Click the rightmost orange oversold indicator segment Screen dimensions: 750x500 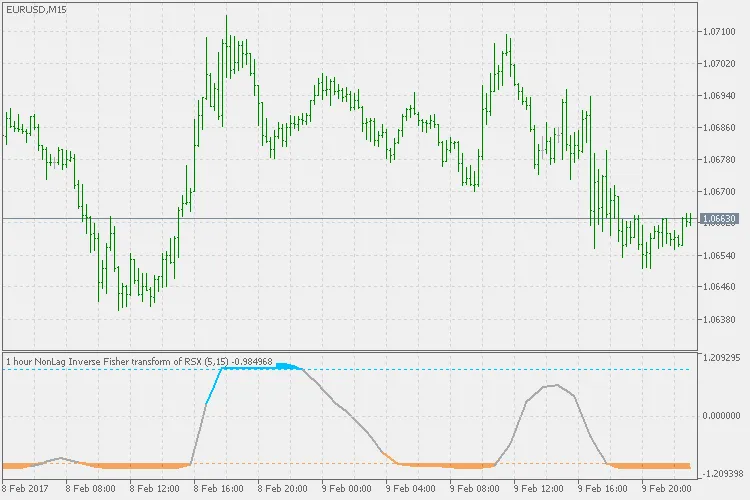click(x=650, y=466)
